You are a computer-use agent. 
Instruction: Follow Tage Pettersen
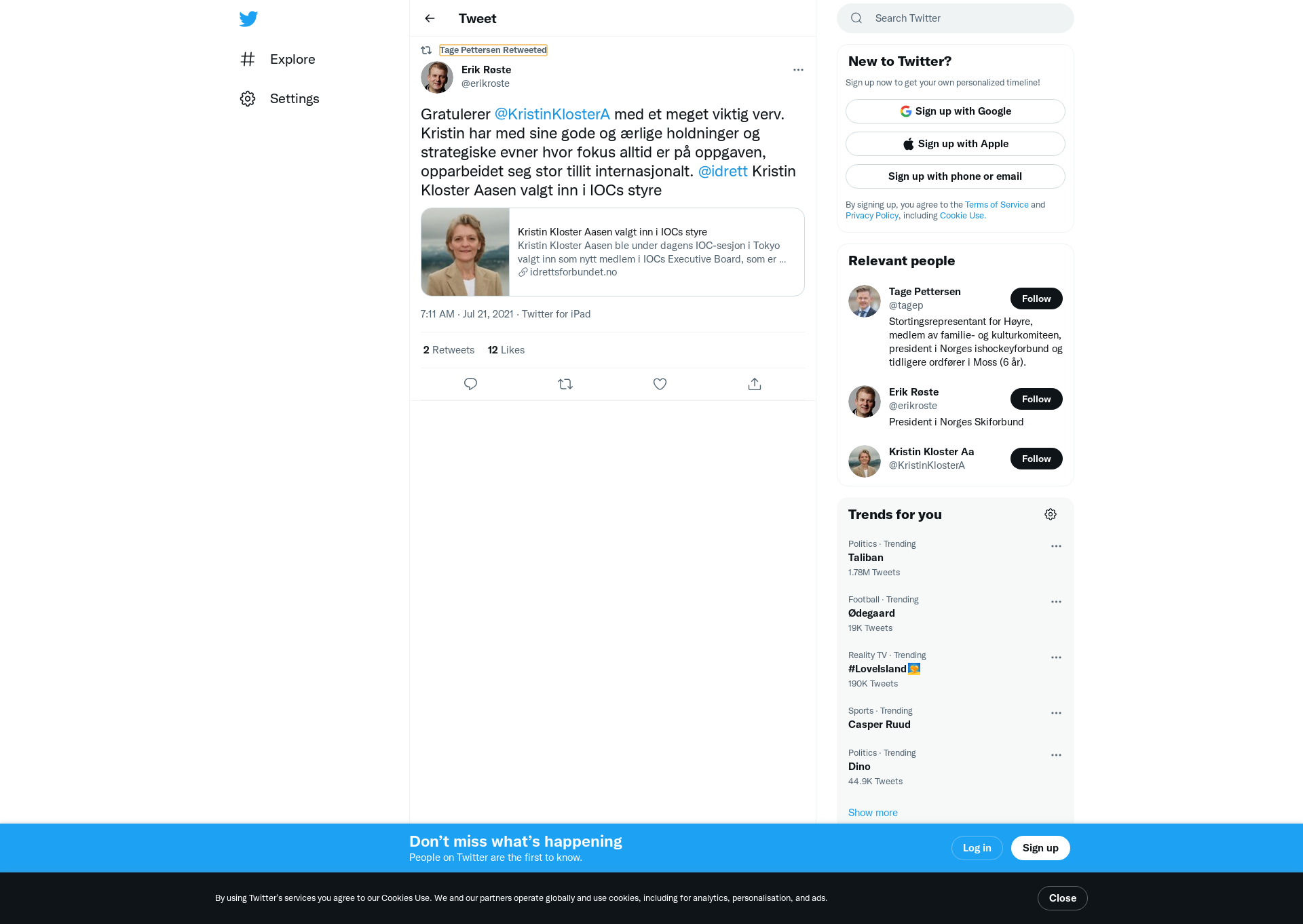[x=1036, y=299]
